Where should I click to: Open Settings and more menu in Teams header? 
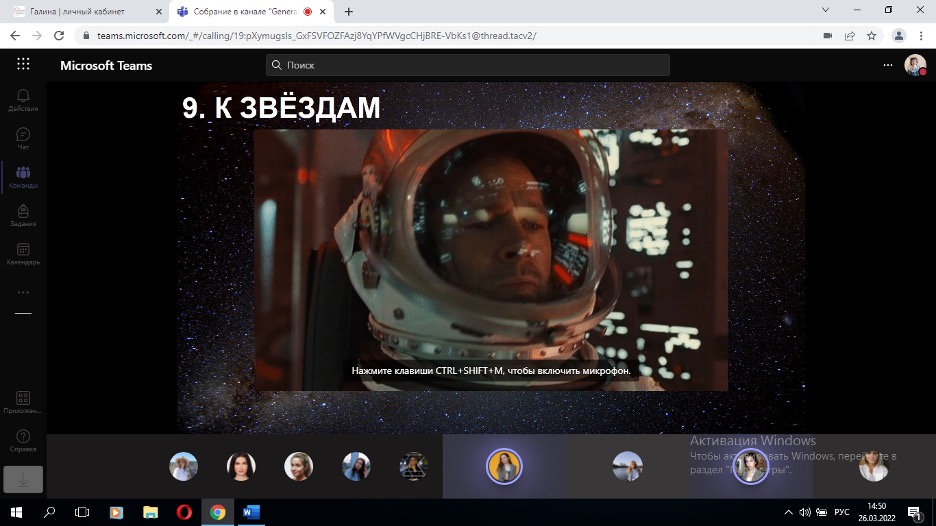(887, 65)
